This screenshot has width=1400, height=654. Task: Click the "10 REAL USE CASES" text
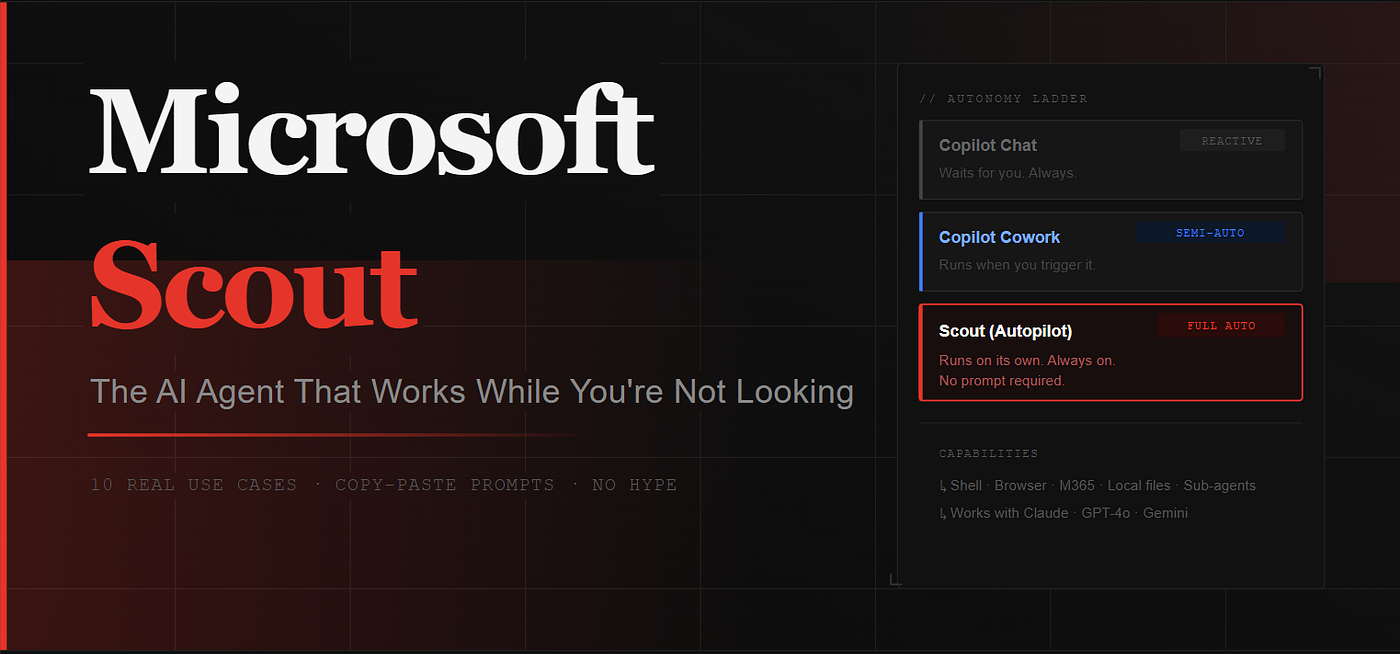[193, 485]
